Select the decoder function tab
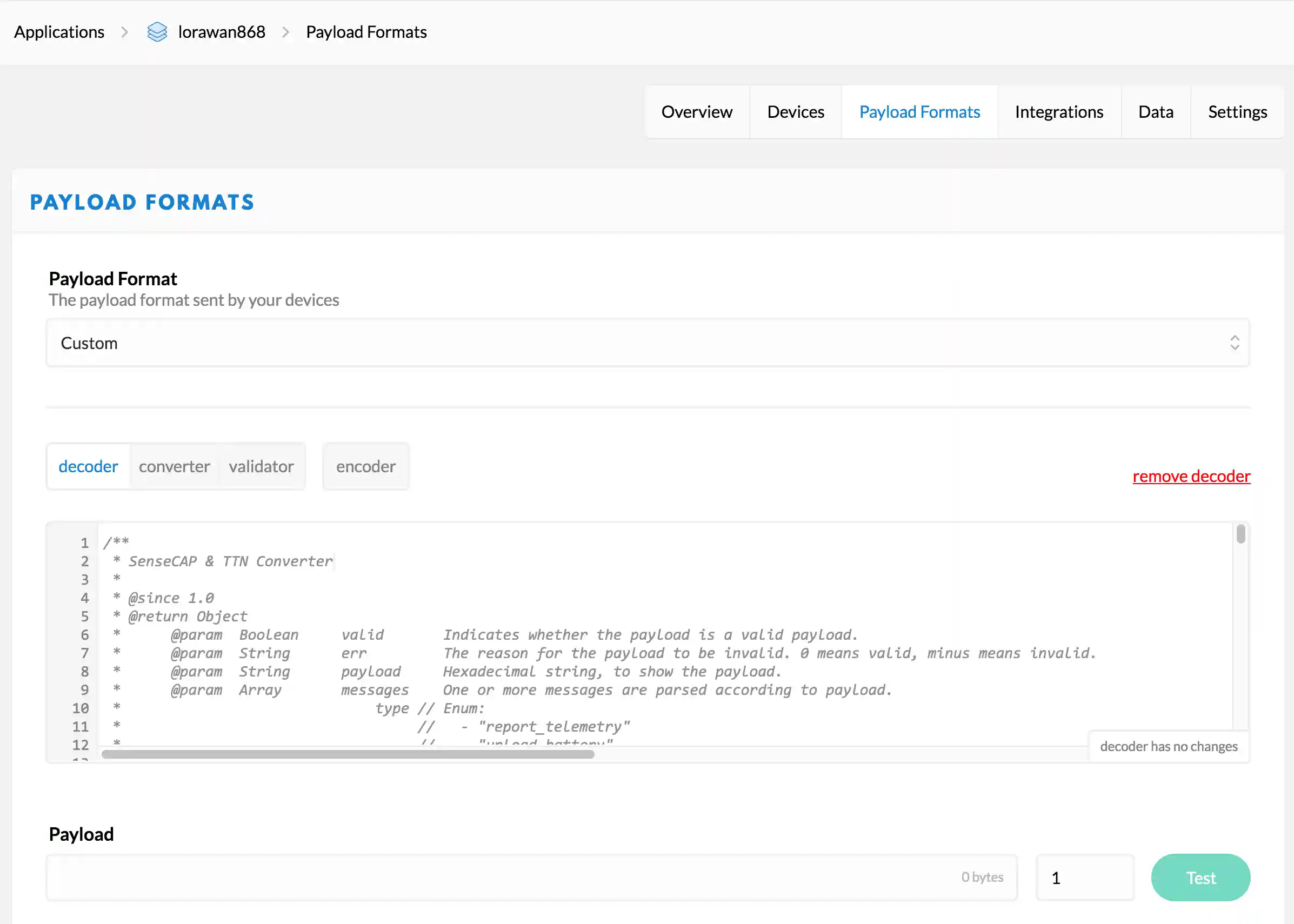The image size is (1294, 924). 88,466
